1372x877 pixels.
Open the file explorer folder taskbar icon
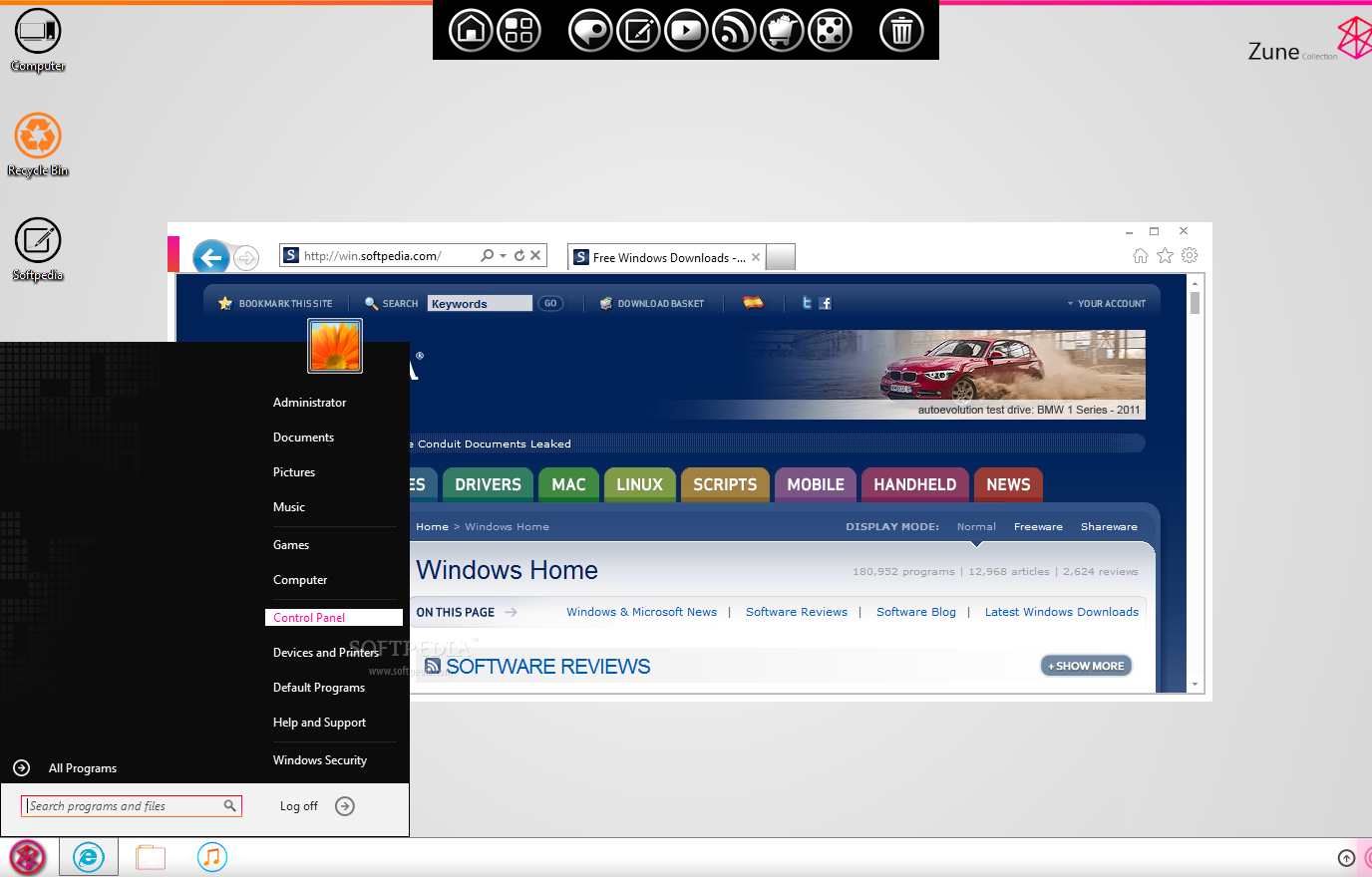click(x=151, y=857)
